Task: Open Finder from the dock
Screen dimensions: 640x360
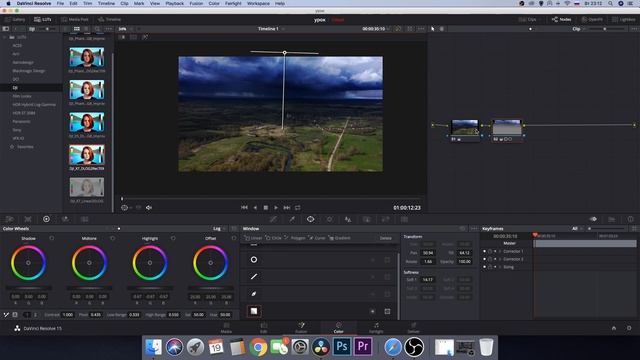Action: pos(153,347)
